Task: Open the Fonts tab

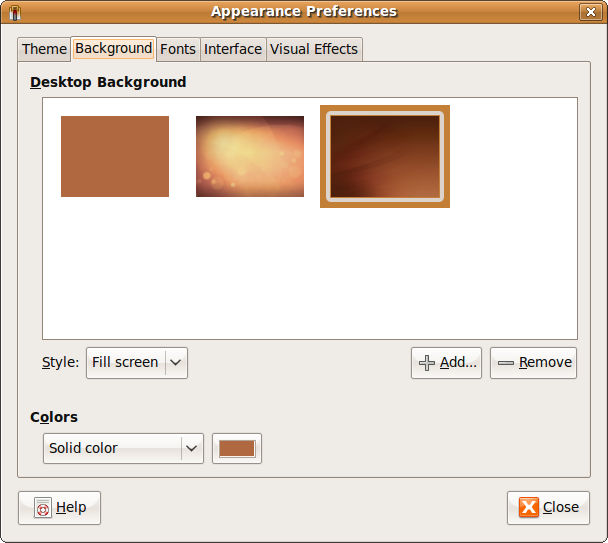Action: tap(178, 49)
